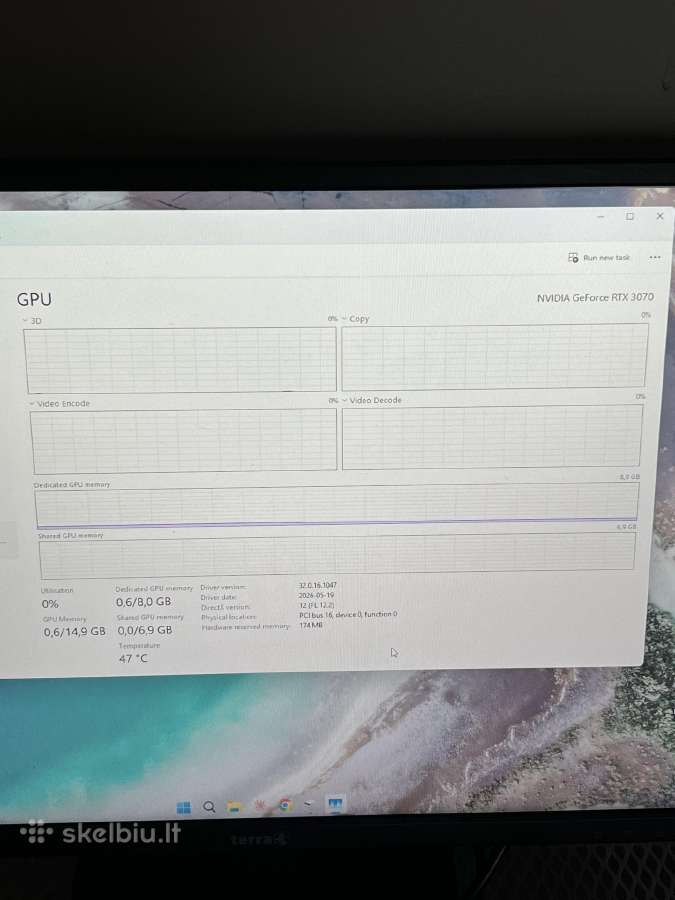Click the Task Manager taskbar icon

click(x=335, y=804)
